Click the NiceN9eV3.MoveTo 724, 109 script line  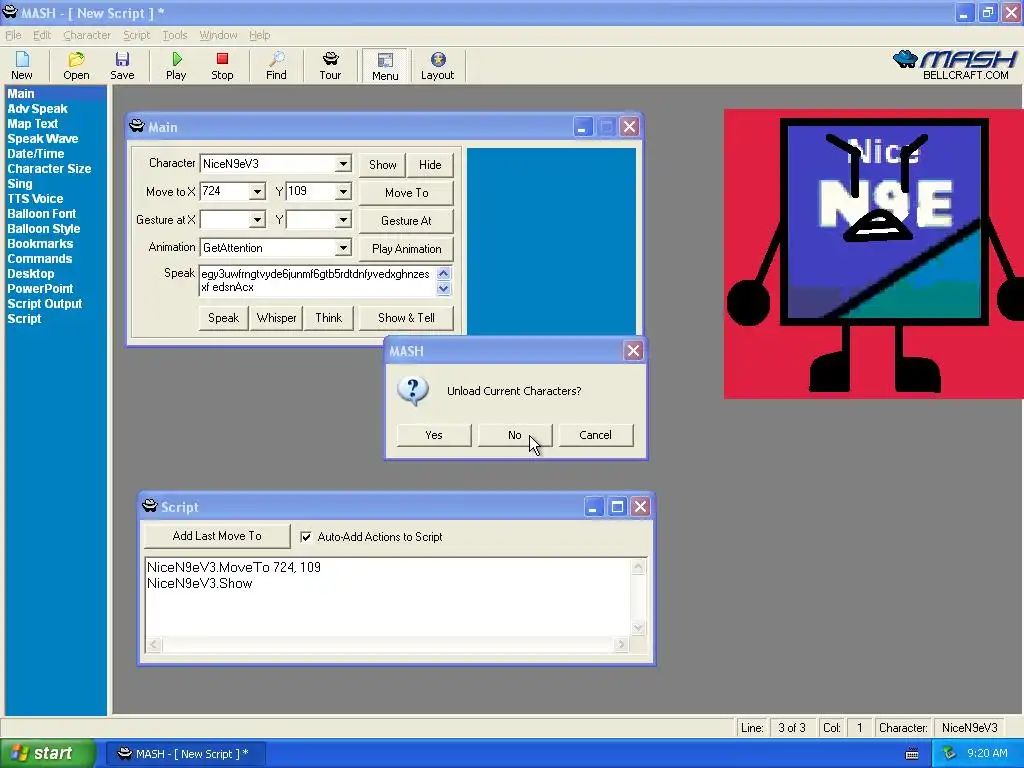[234, 568]
